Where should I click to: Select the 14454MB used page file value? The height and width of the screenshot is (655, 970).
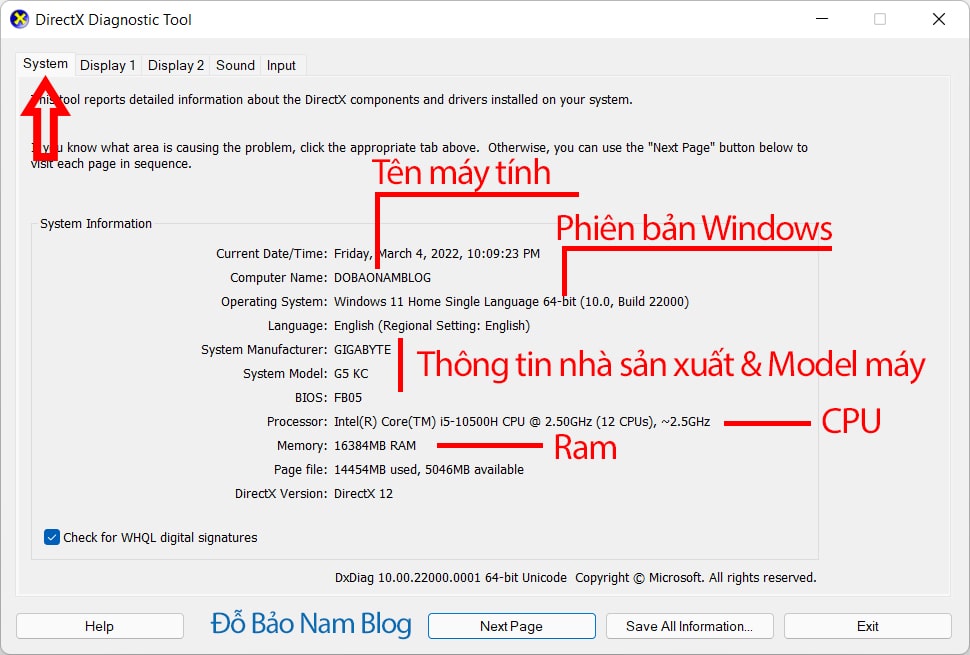click(429, 470)
